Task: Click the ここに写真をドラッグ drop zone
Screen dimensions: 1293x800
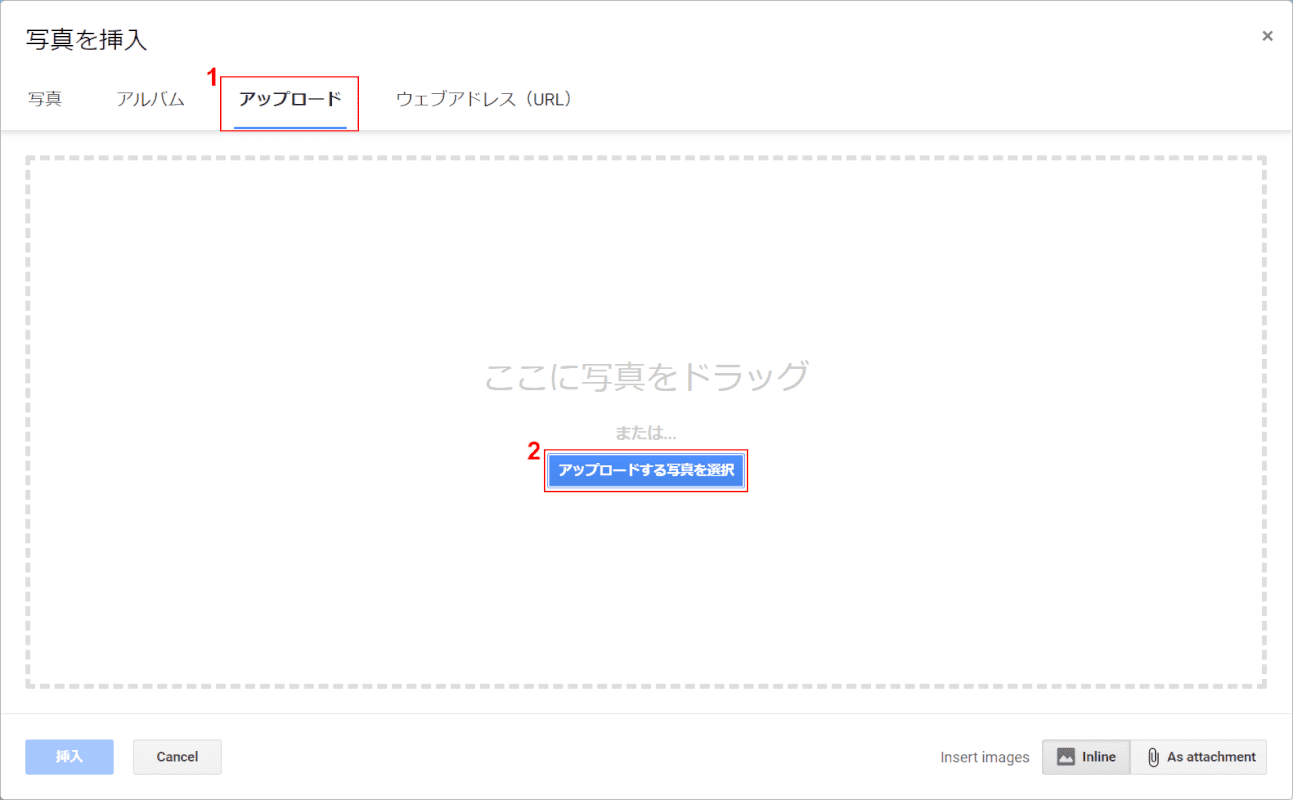Action: tap(646, 421)
